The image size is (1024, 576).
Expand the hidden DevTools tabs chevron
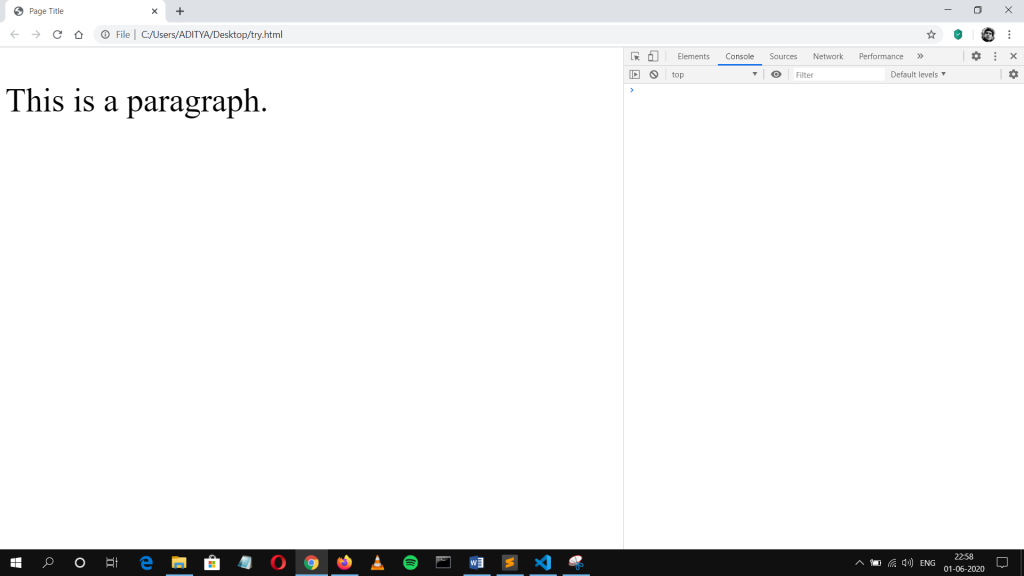tap(920, 57)
